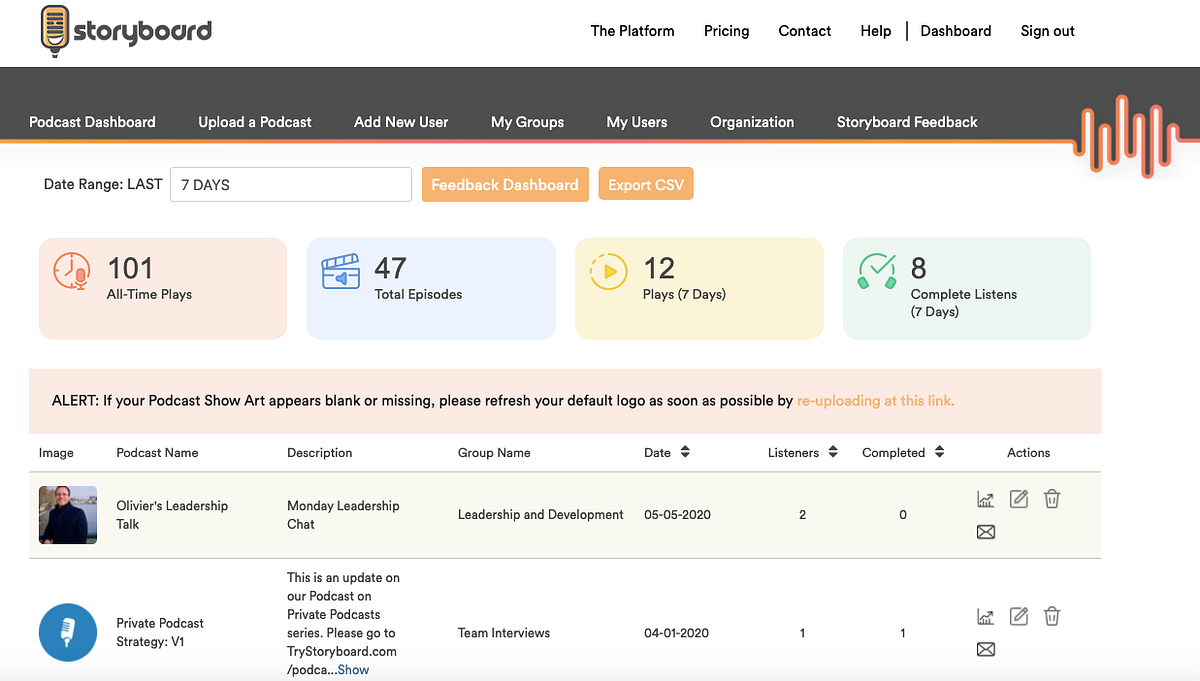The image size is (1200, 681).
Task: Edit Private Podcast Strategy: V1 entry
Action: pos(1019,617)
